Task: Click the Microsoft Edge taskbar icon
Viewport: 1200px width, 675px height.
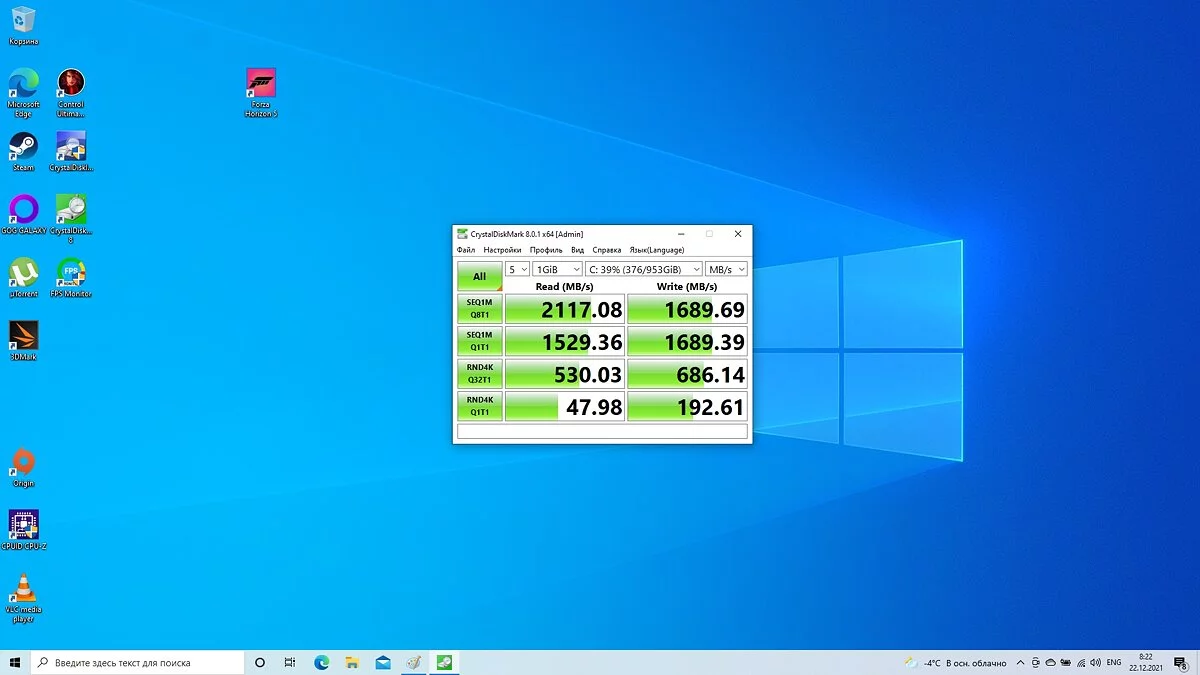Action: click(322, 662)
